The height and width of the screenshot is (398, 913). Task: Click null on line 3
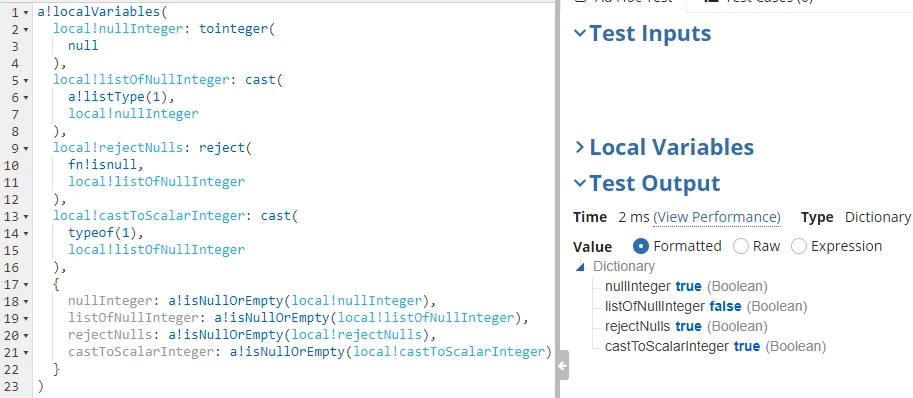[x=83, y=45]
